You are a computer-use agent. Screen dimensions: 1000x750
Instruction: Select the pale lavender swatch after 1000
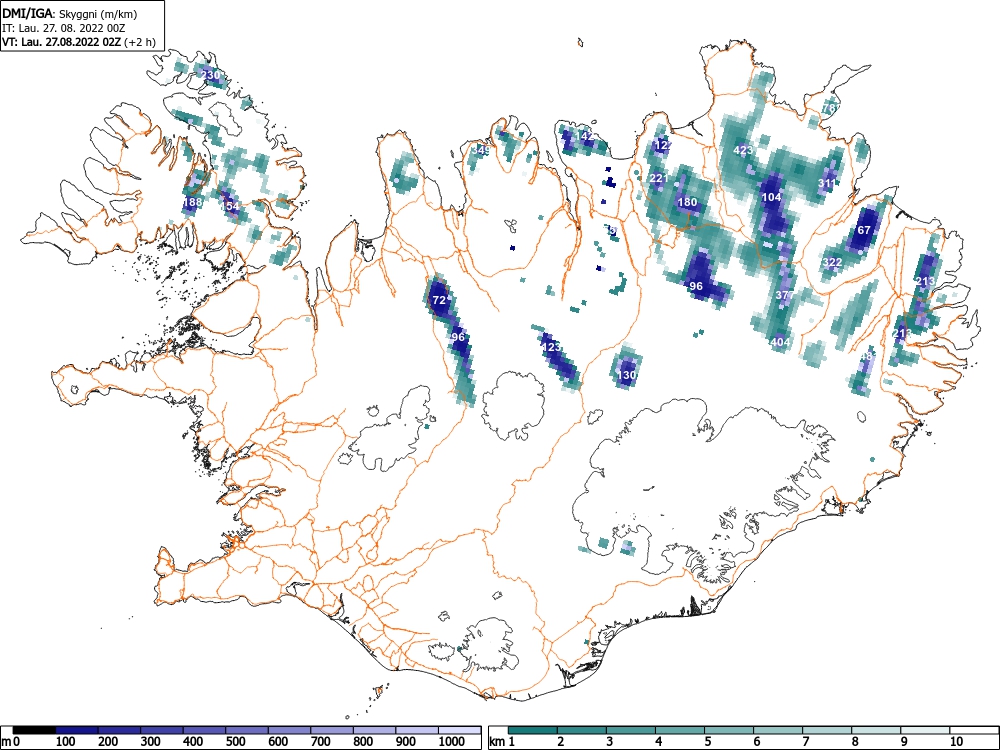(x=460, y=730)
